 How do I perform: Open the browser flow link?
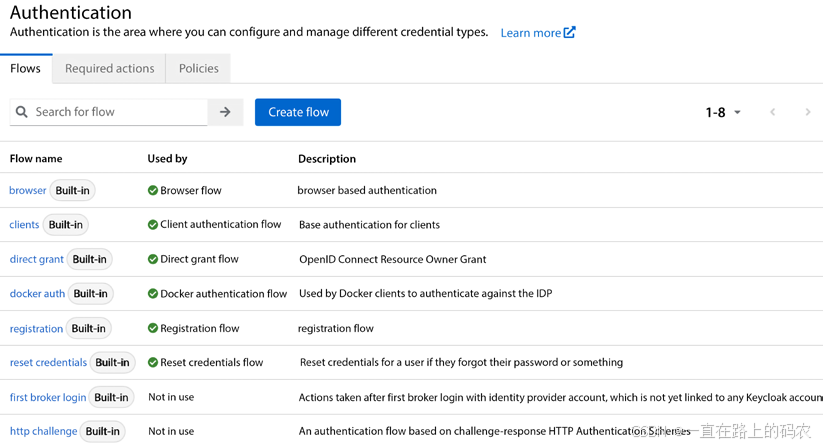28,190
